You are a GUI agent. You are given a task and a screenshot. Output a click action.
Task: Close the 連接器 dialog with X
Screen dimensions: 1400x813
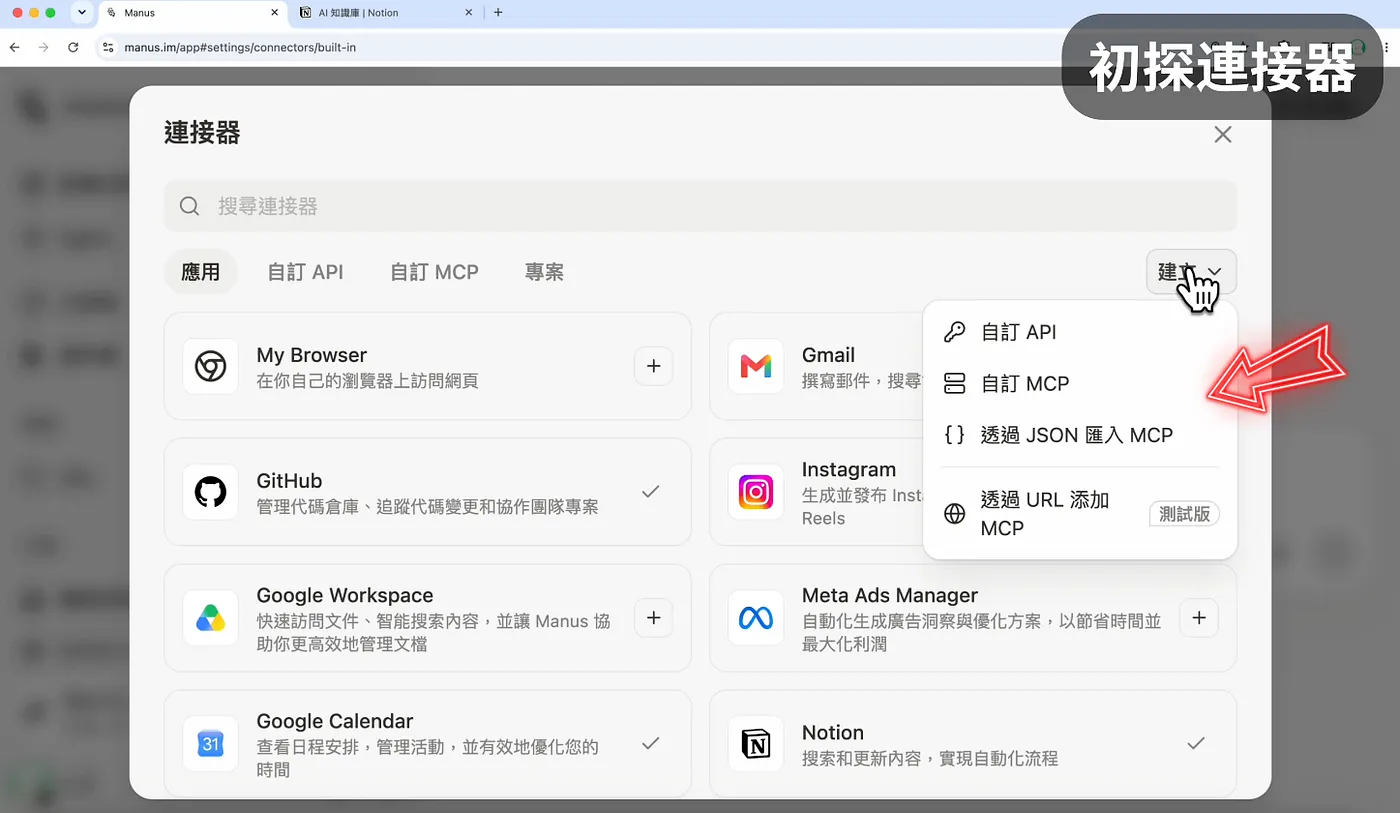pos(1222,134)
